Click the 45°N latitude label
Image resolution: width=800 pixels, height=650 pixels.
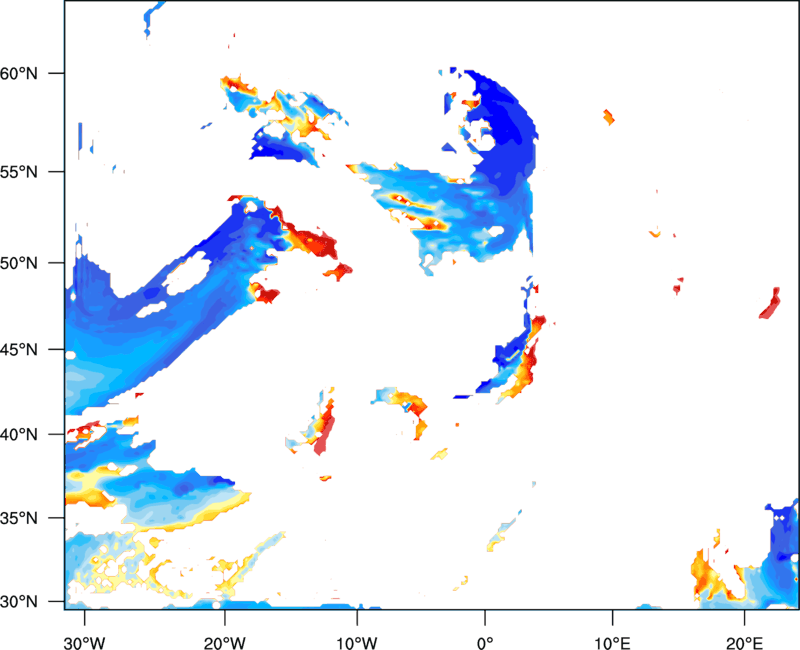point(19,350)
